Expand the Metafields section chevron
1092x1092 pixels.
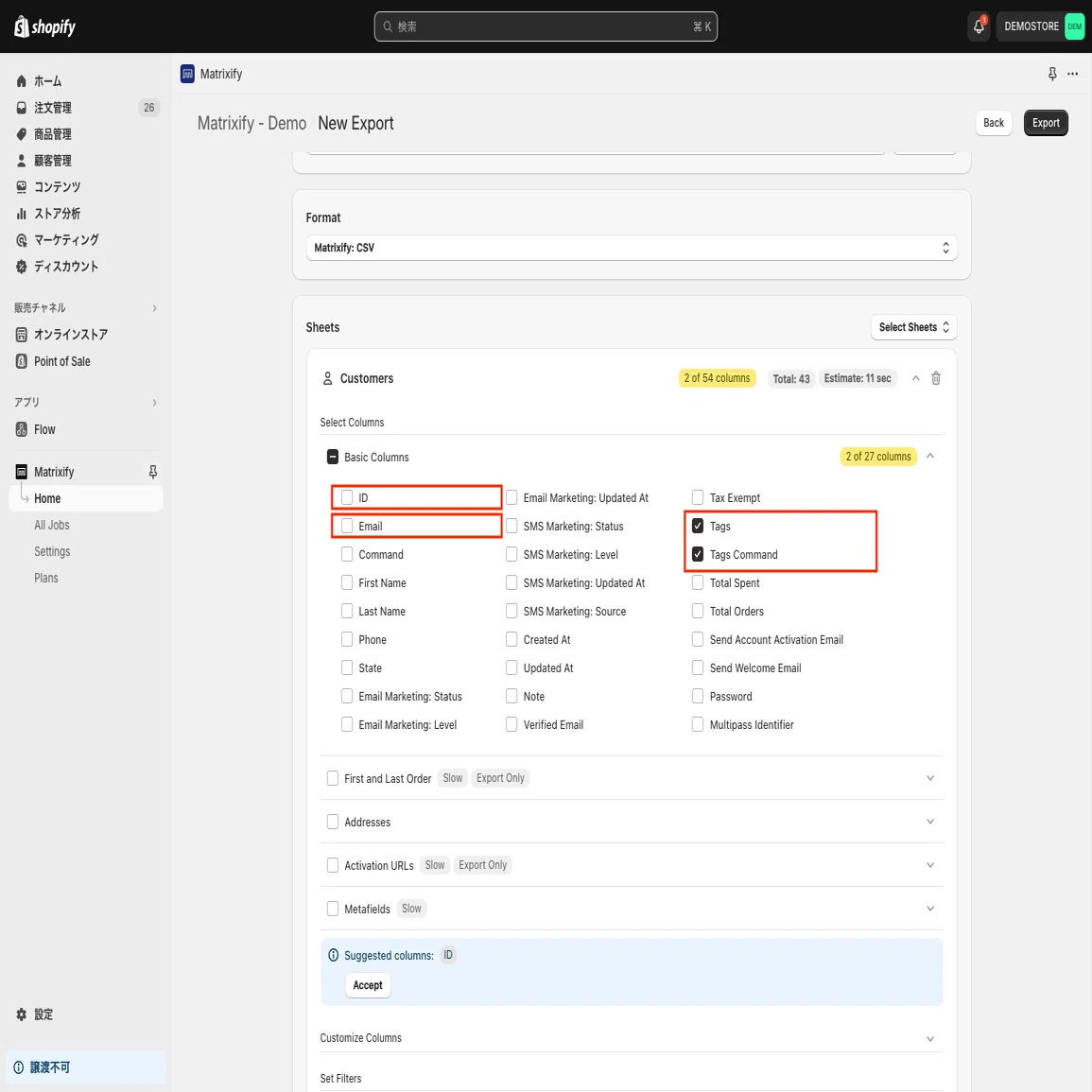point(930,909)
